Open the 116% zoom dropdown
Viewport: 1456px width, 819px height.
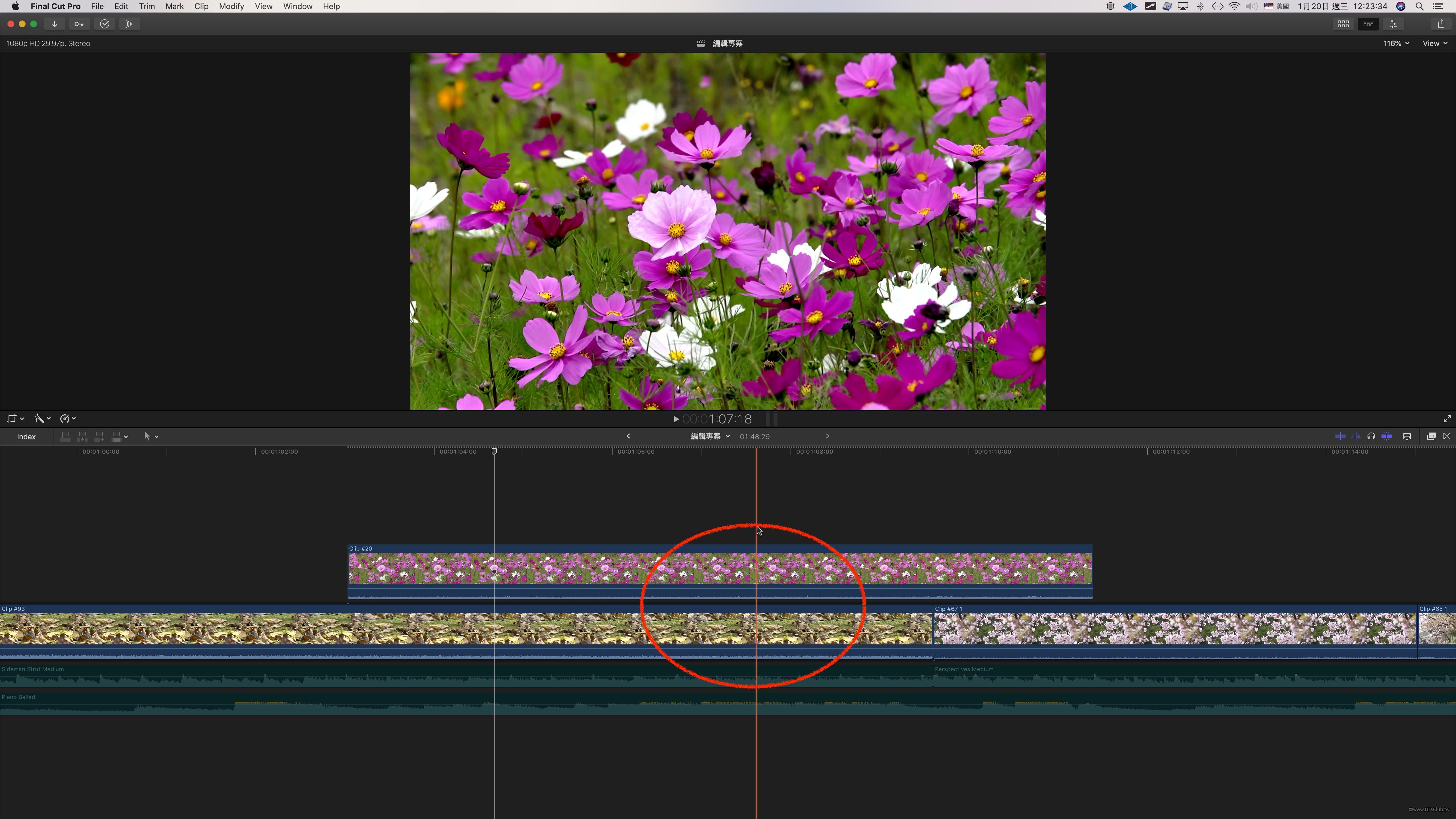(x=1395, y=44)
